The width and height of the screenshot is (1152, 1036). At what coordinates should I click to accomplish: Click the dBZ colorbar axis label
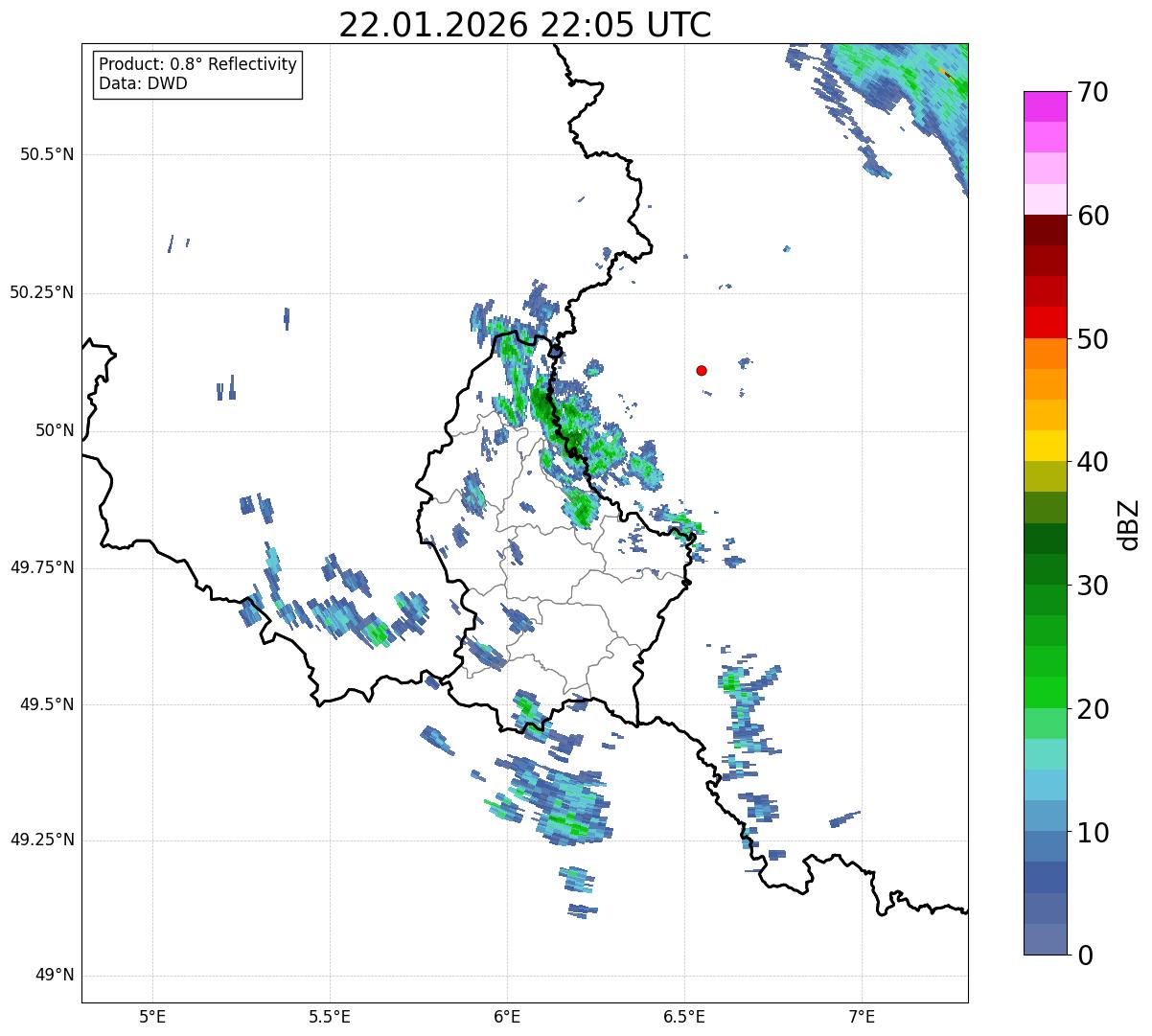pos(1129,524)
